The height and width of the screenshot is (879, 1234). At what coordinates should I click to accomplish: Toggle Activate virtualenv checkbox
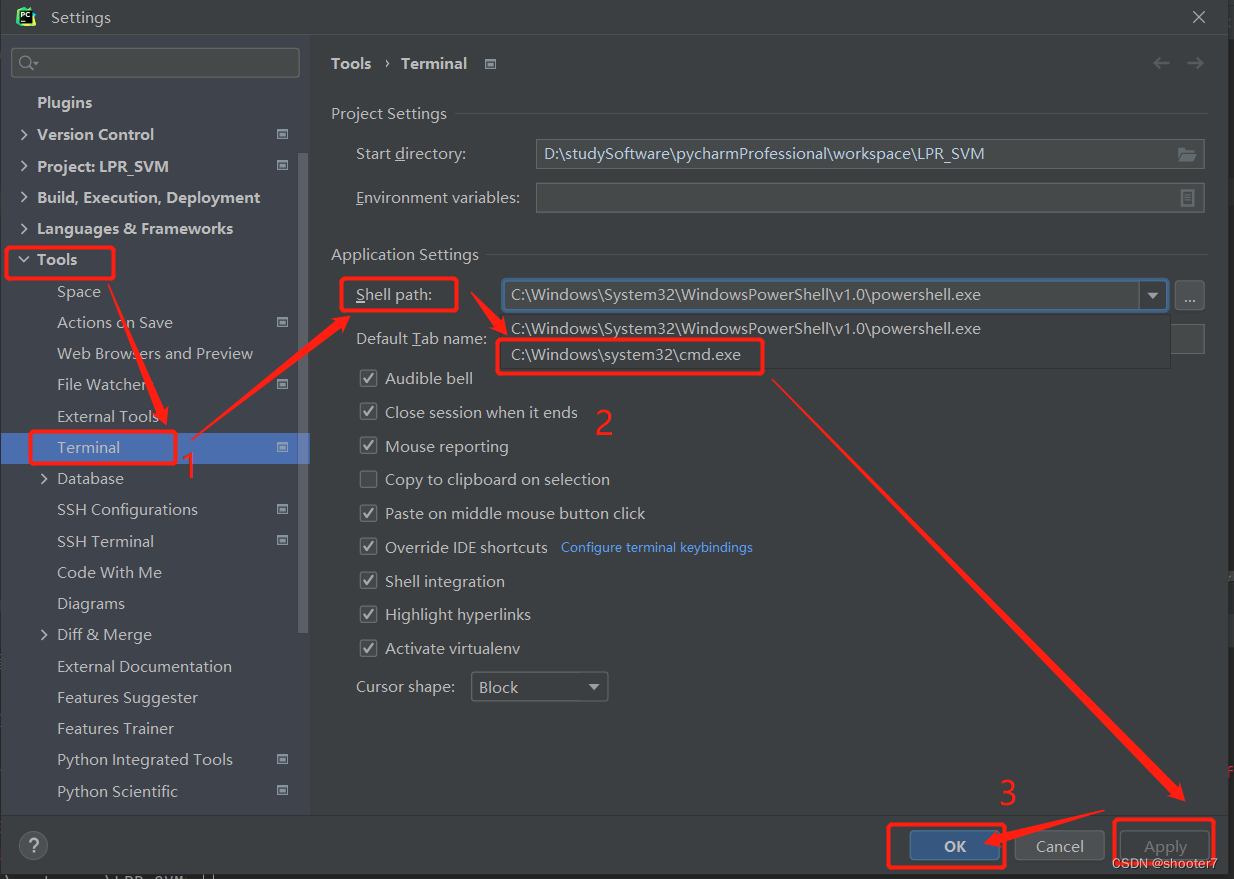pyautogui.click(x=369, y=648)
